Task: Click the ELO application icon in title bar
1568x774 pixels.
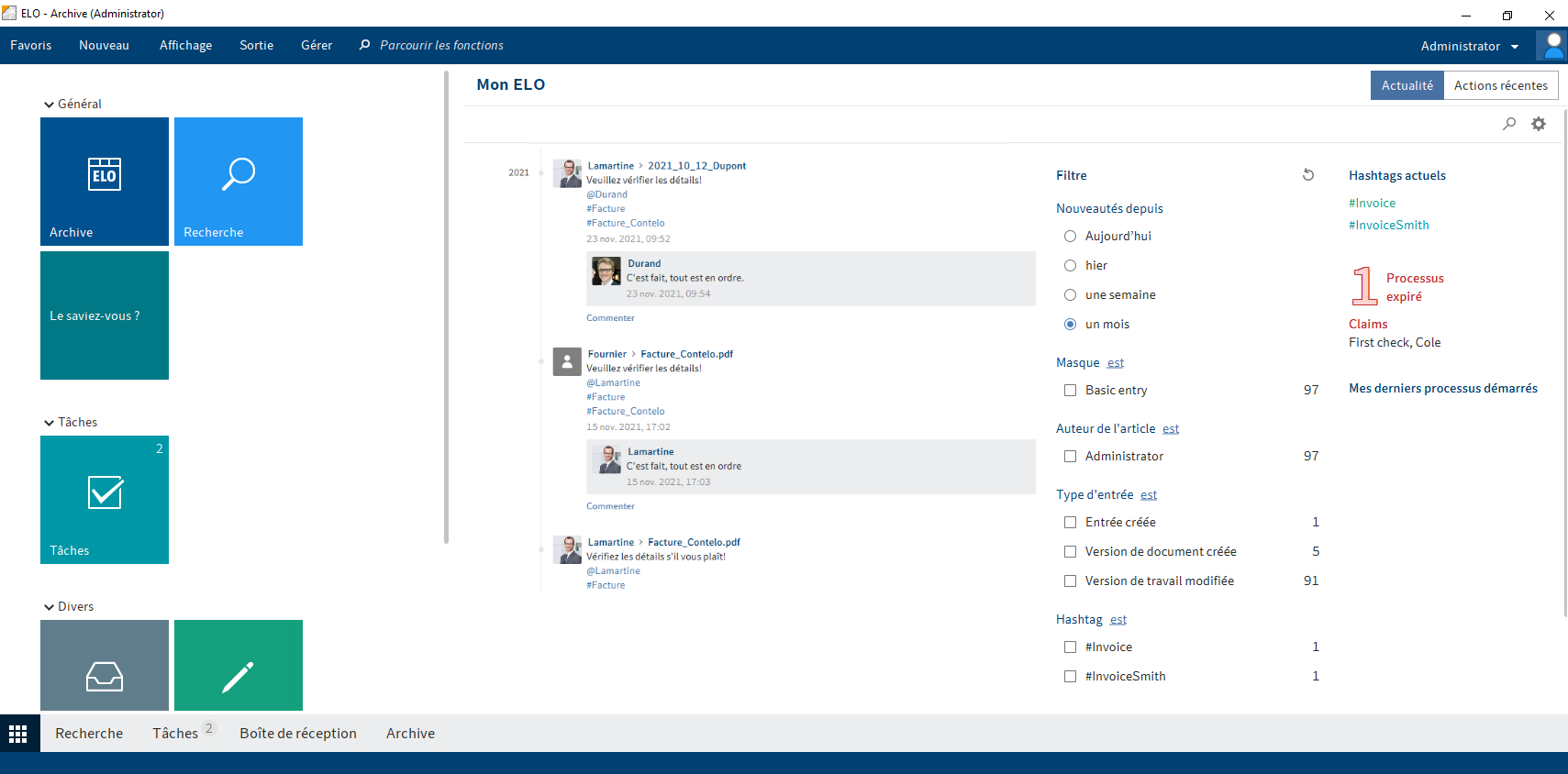Action: pyautogui.click(x=9, y=13)
